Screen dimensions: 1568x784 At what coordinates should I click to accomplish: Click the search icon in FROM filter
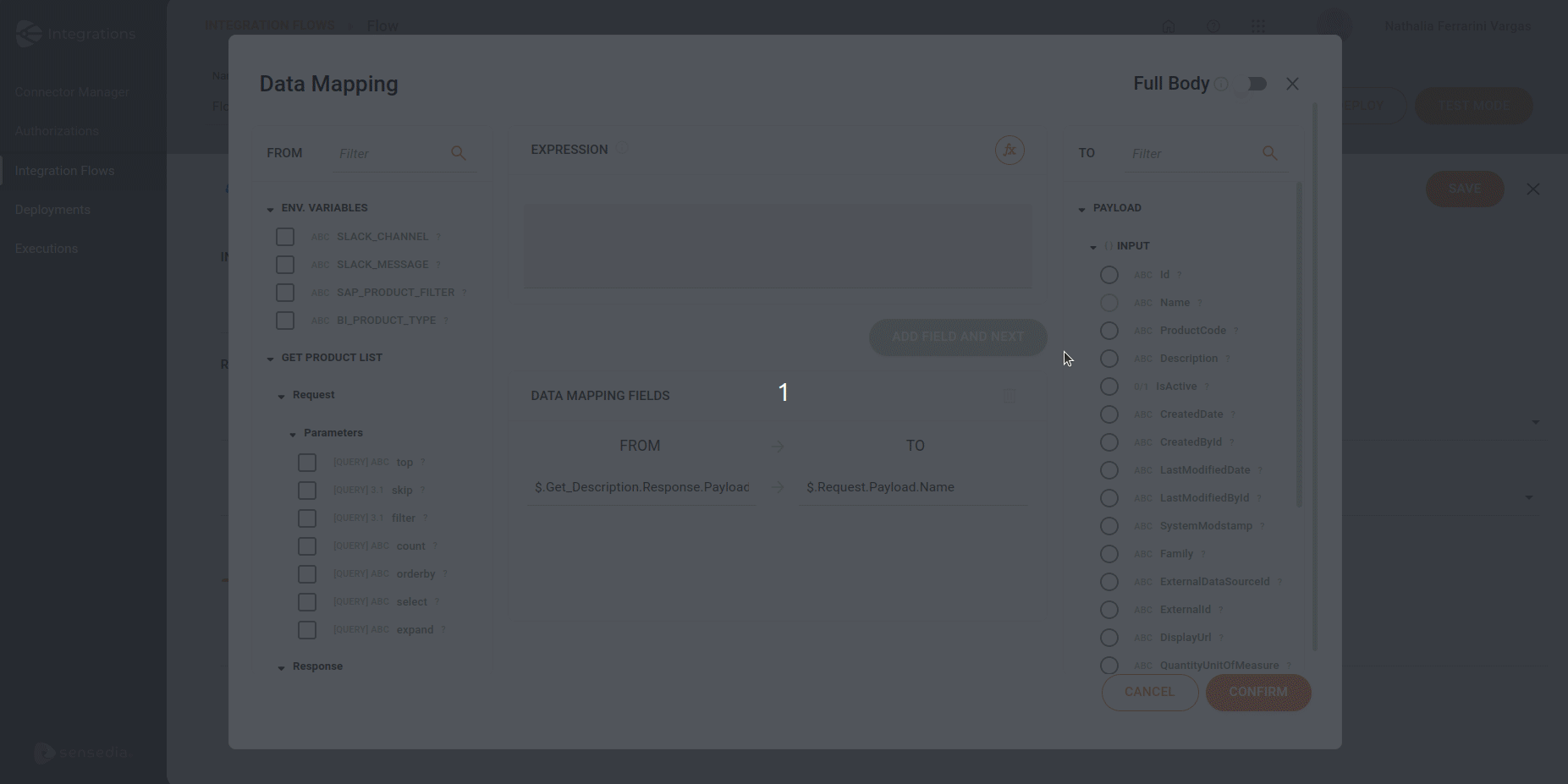(x=458, y=153)
